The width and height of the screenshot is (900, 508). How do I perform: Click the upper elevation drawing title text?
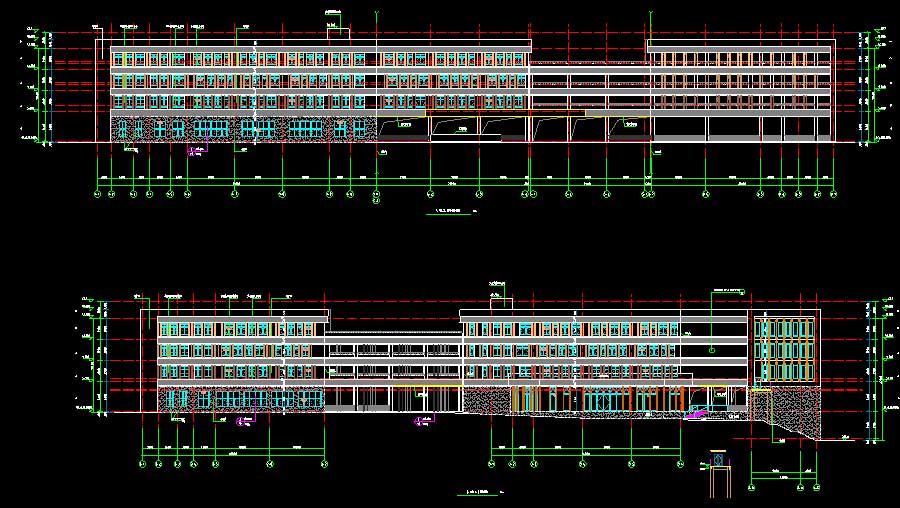(451, 212)
